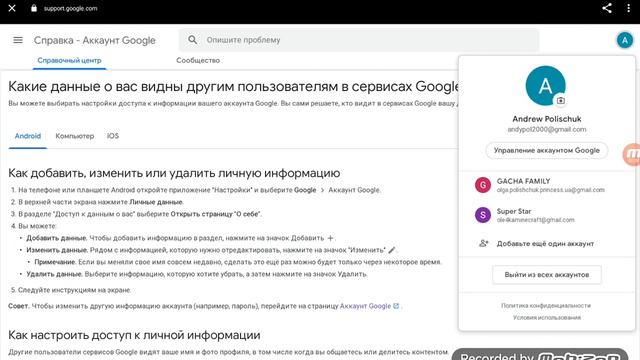Select the iOS platform tab
The height and width of the screenshot is (360, 640).
113,136
